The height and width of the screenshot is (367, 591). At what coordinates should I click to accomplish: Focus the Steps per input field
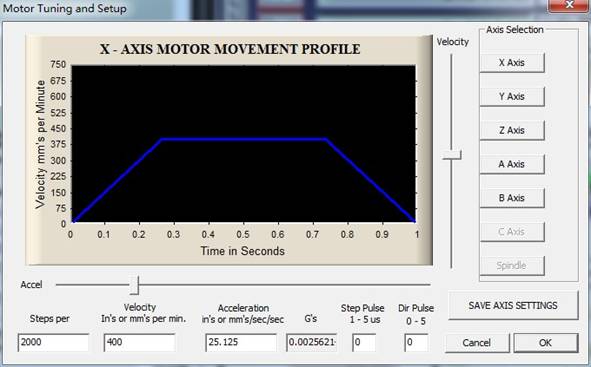coord(53,343)
